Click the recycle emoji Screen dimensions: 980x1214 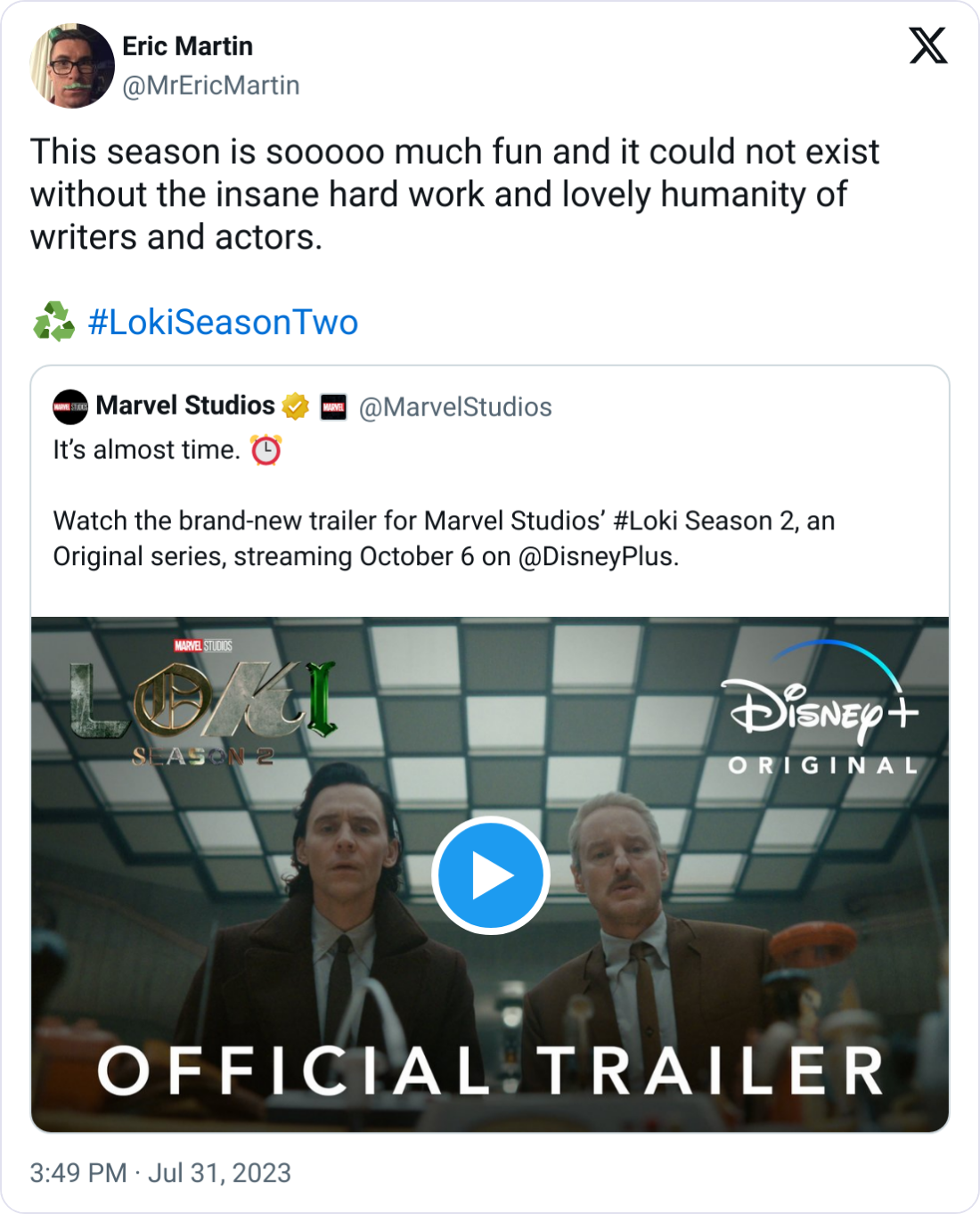(53, 322)
